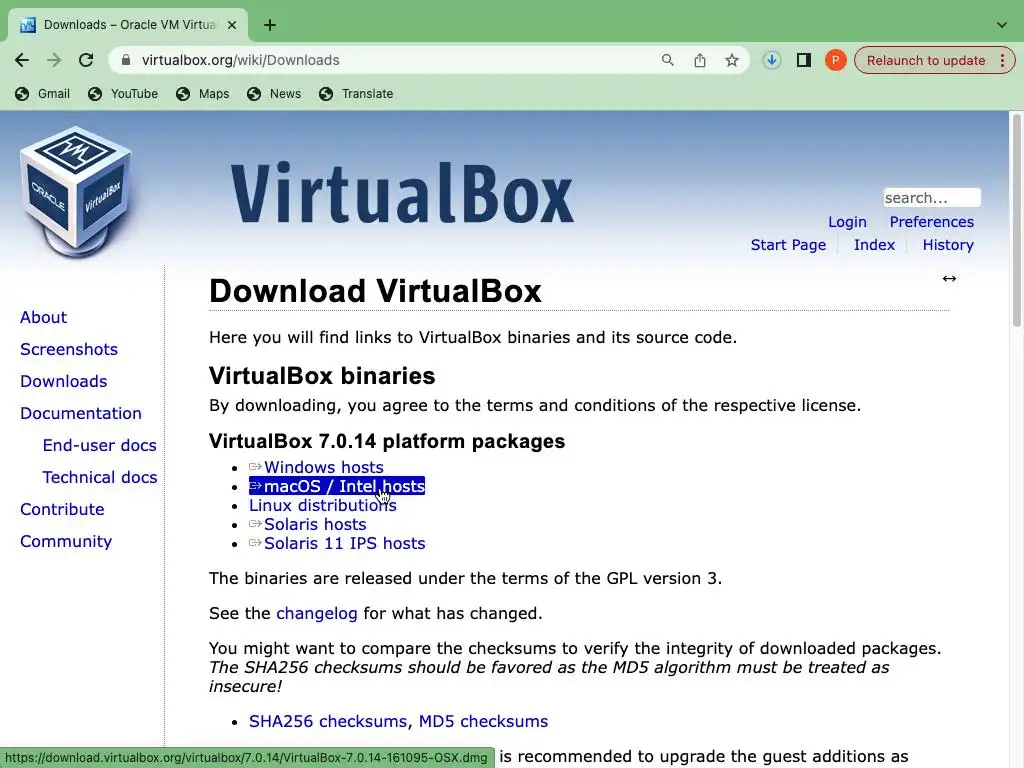Open About in the sidebar

(43, 317)
